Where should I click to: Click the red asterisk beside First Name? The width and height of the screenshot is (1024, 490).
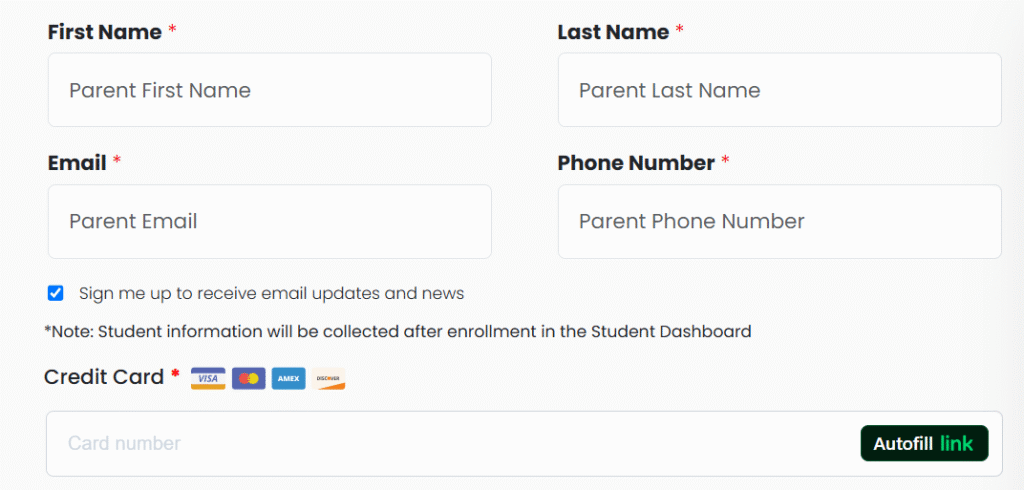[172, 30]
